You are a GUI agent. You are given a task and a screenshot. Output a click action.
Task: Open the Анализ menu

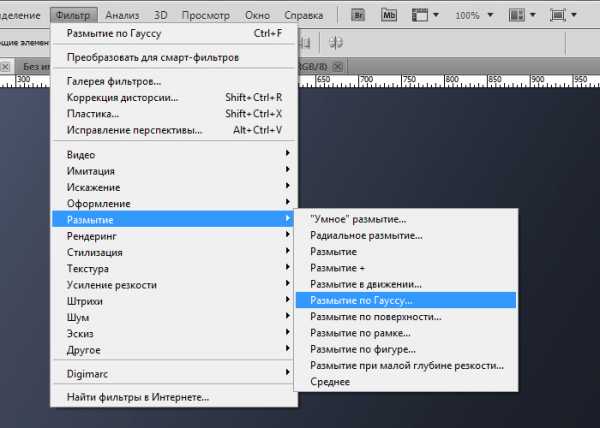122,16
